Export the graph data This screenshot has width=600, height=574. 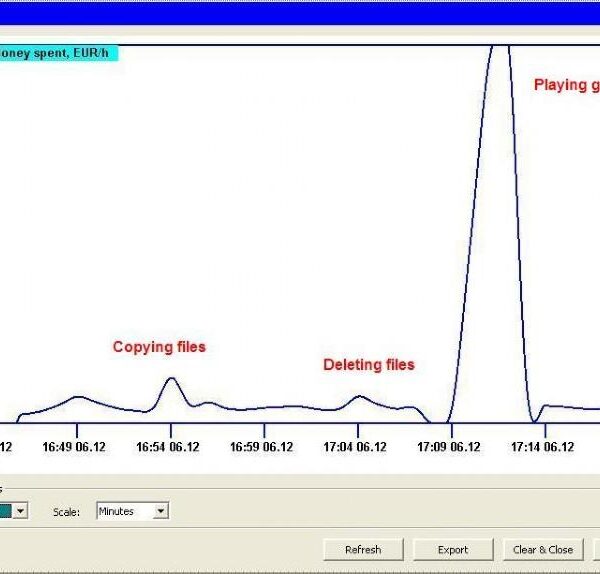[x=453, y=549]
